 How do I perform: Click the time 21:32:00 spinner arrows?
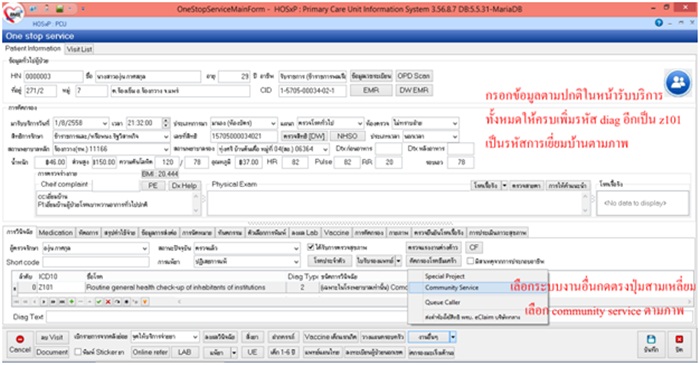coord(166,123)
